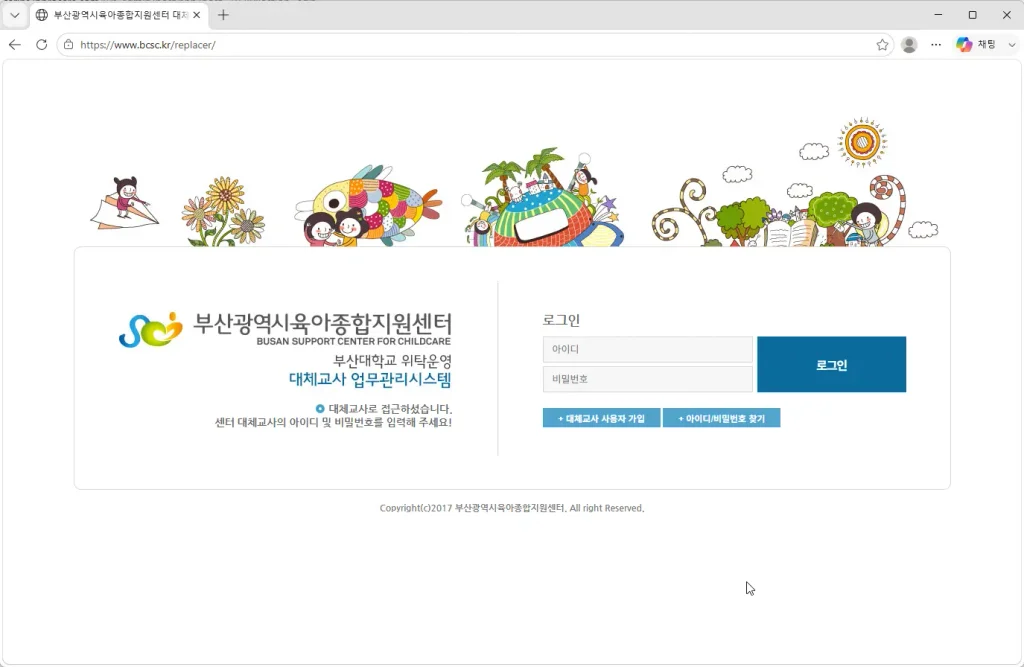Open Copilot 채팅 button
Viewport: 1024px width, 667px height.
(x=976, y=44)
